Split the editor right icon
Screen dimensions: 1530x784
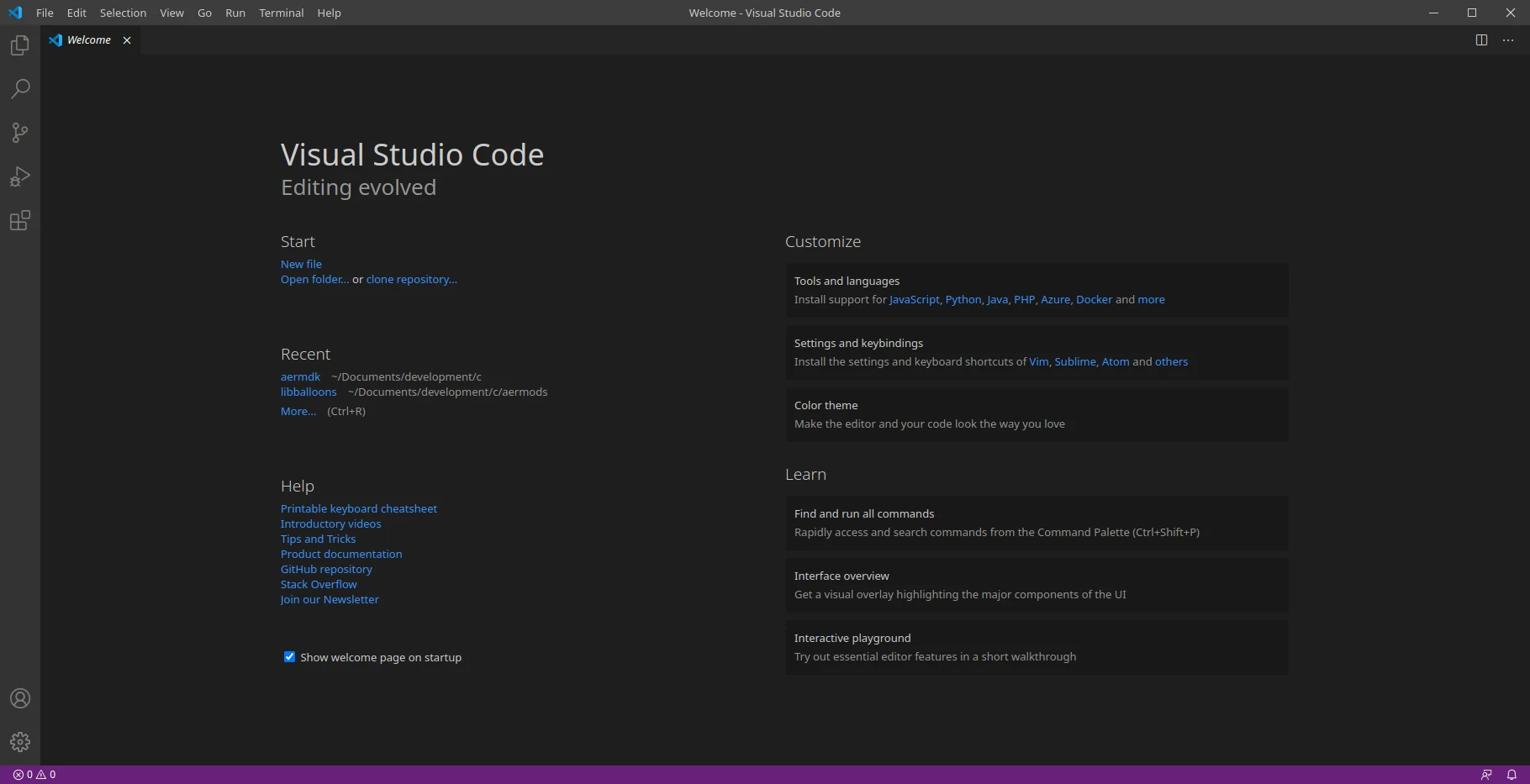[1481, 40]
